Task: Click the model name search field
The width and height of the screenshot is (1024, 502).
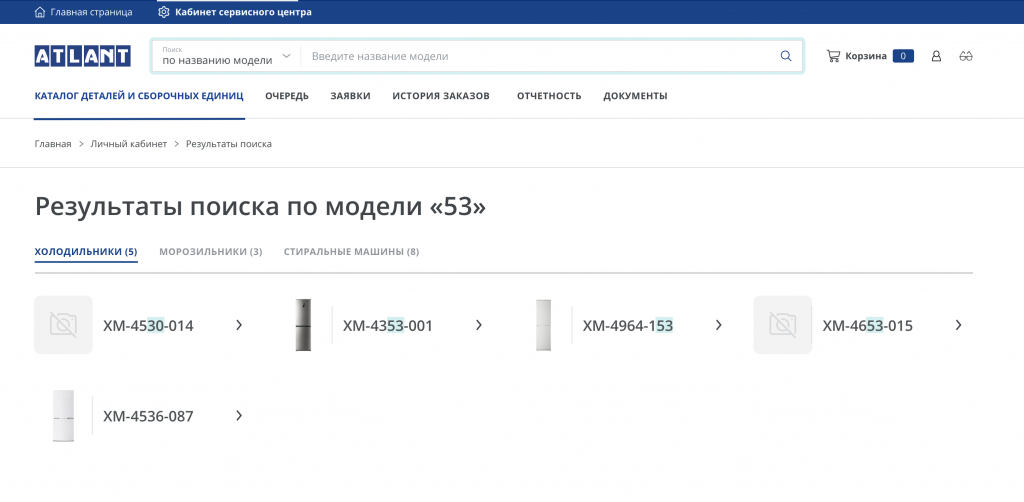Action: [x=540, y=56]
